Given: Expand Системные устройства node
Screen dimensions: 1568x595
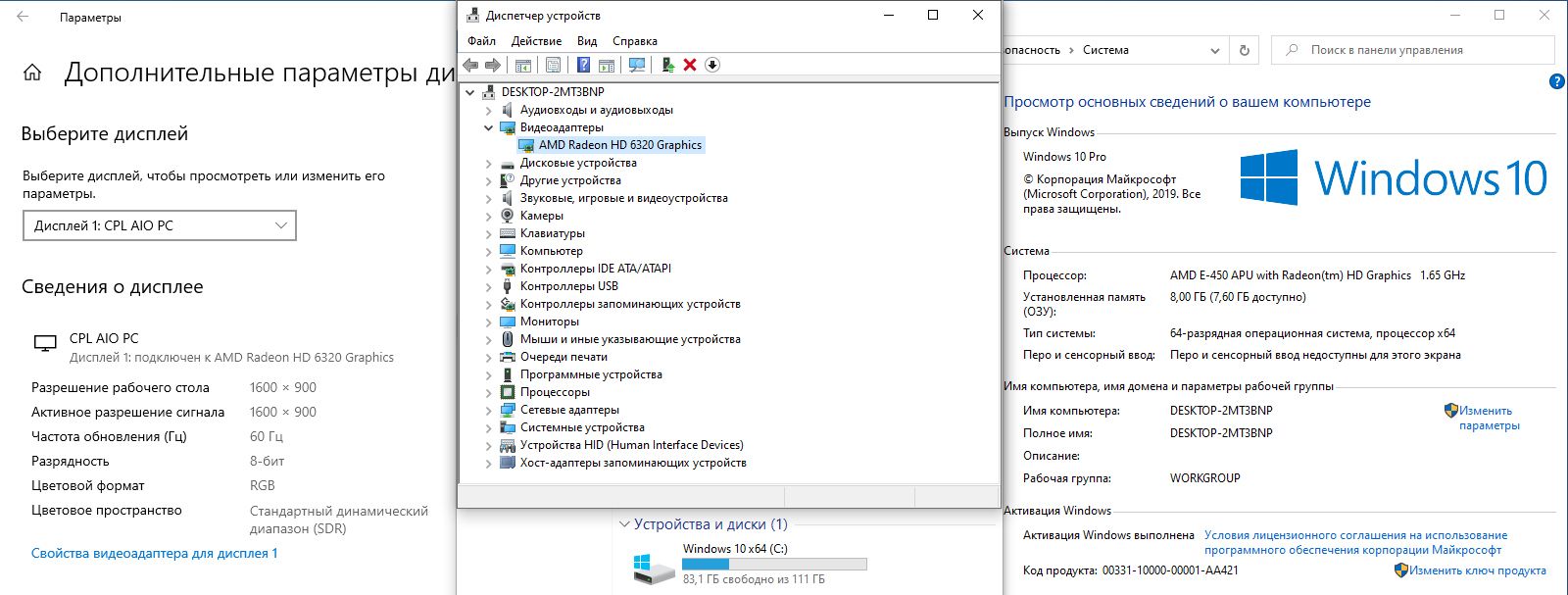Looking at the screenshot, I should coord(489,427).
